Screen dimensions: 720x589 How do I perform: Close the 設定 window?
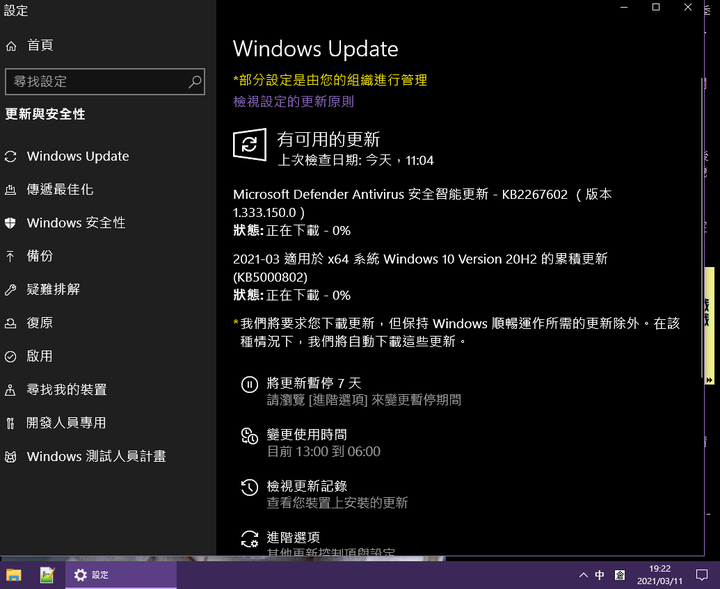(688, 7)
